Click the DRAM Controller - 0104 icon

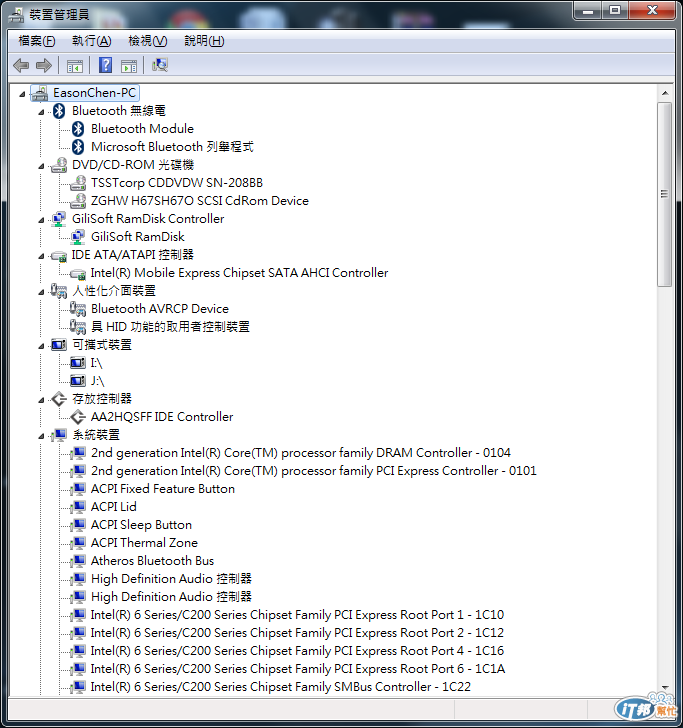point(78,453)
